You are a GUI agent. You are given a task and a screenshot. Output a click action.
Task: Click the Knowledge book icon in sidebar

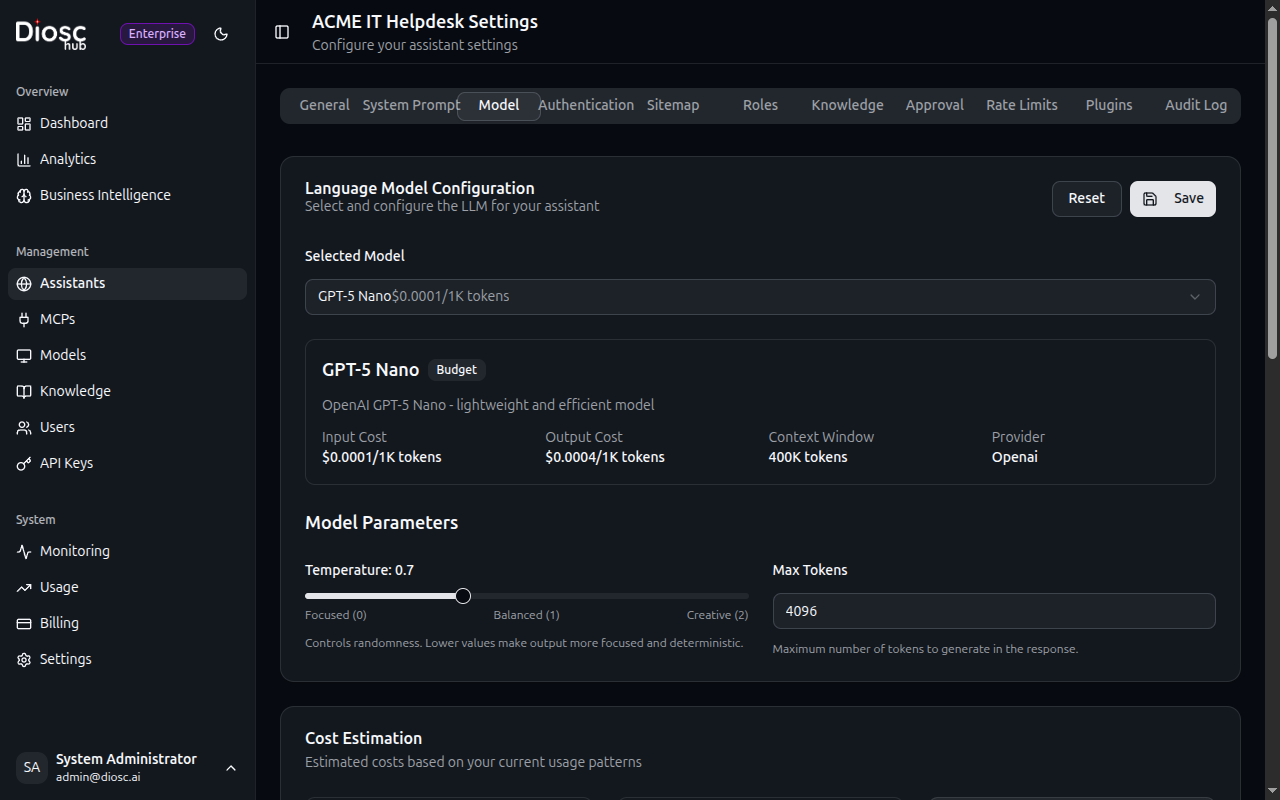[24, 391]
